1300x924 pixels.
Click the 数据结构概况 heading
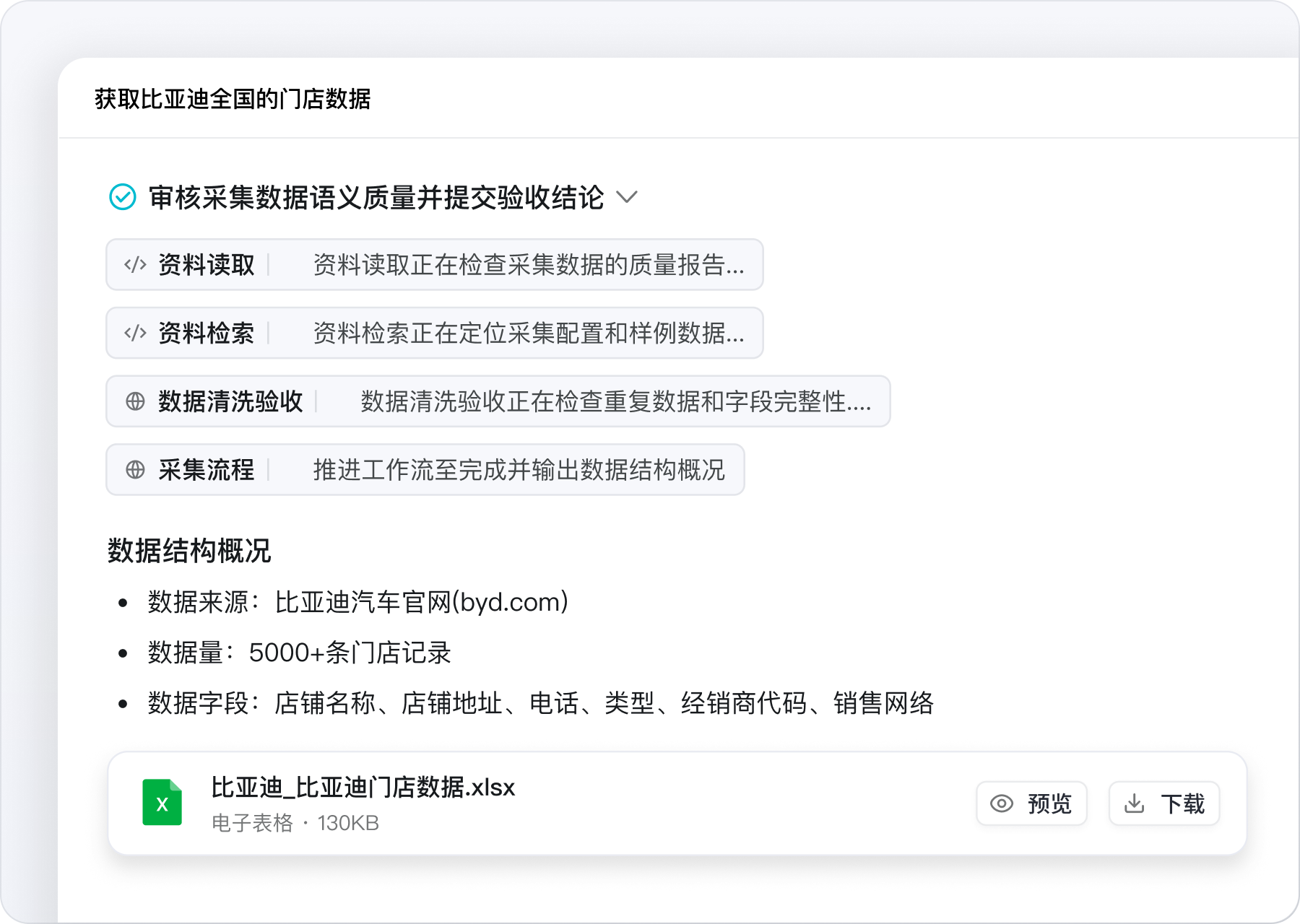(x=189, y=551)
